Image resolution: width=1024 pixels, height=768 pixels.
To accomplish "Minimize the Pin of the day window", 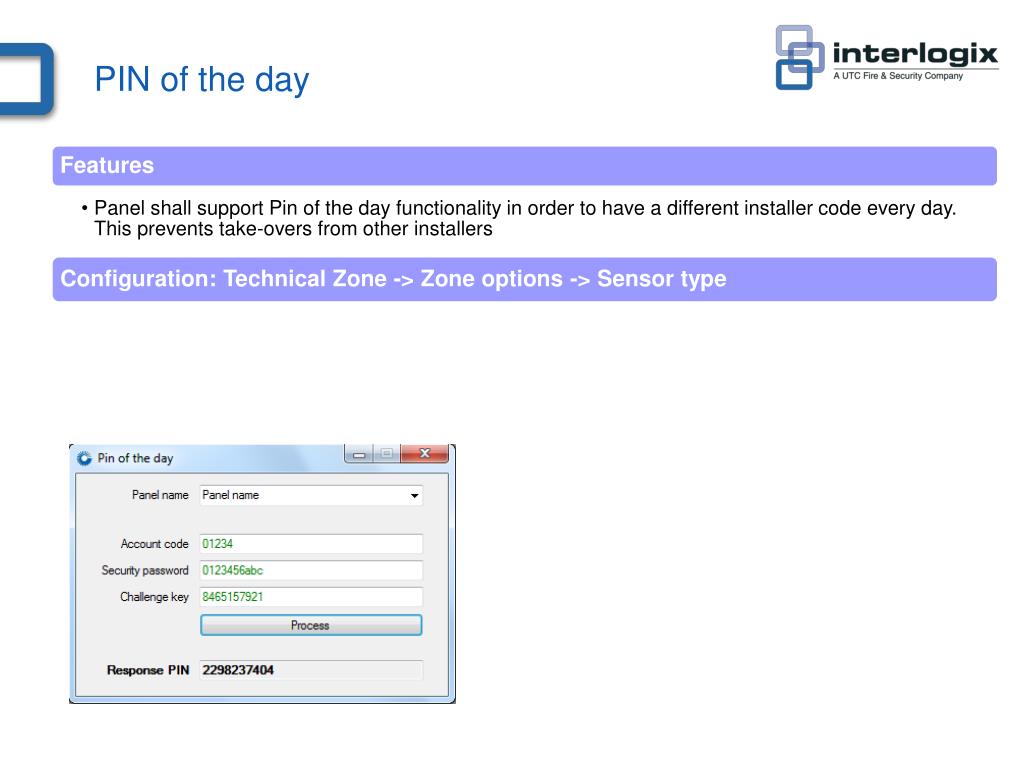I will 359,454.
